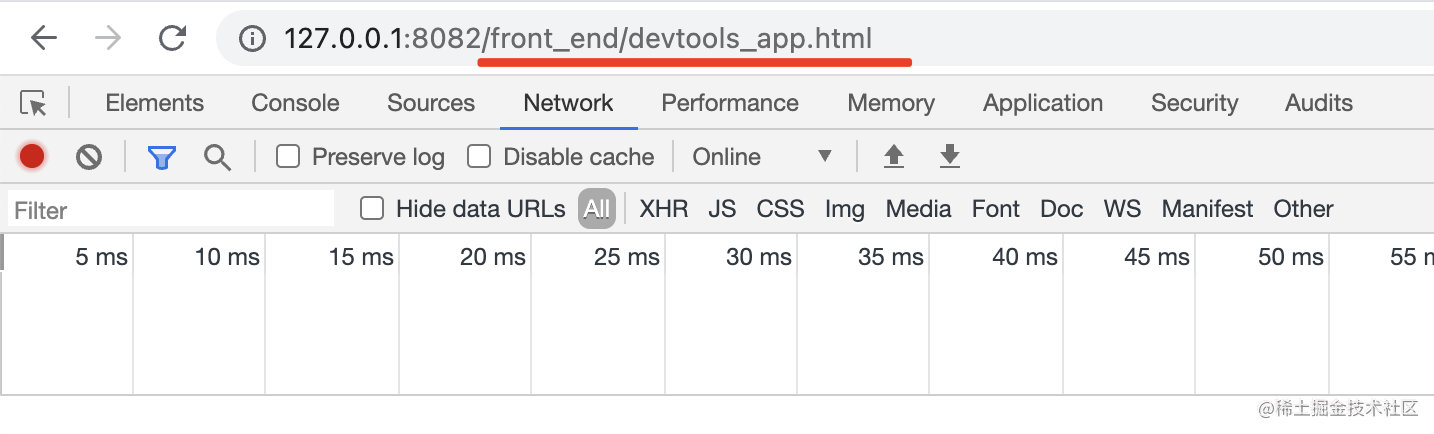Viewport: 1434px width, 434px height.
Task: Clear the network log
Action: click(89, 156)
